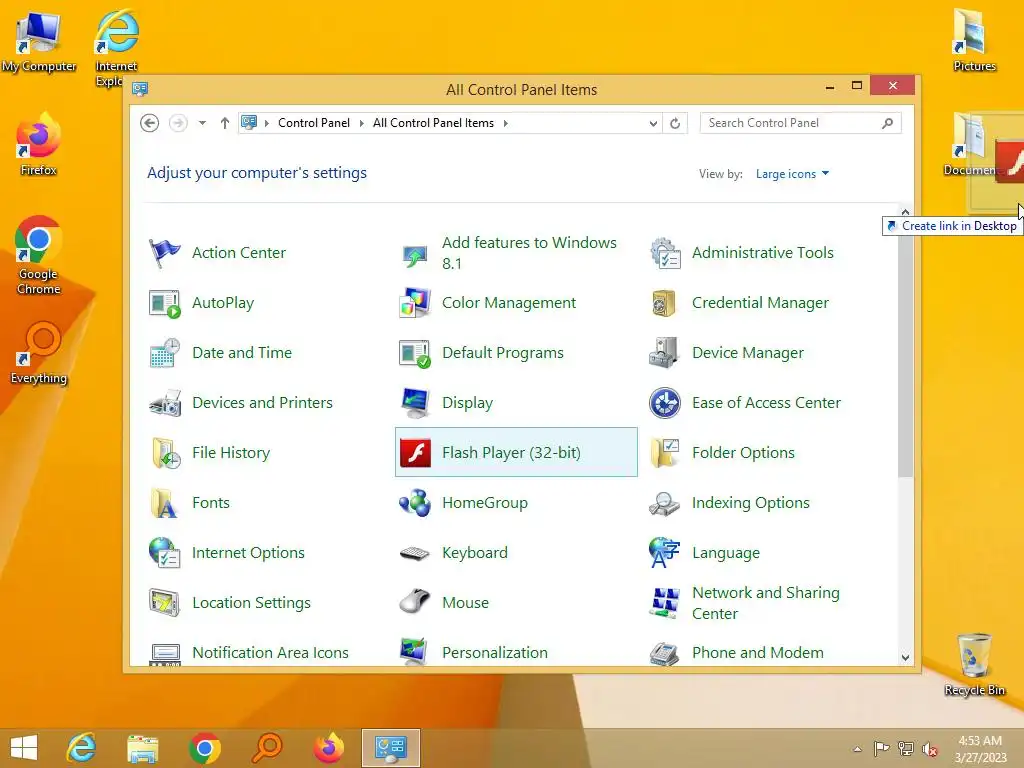Refresh the Control Panel view
This screenshot has width=1024, height=768.
point(675,123)
